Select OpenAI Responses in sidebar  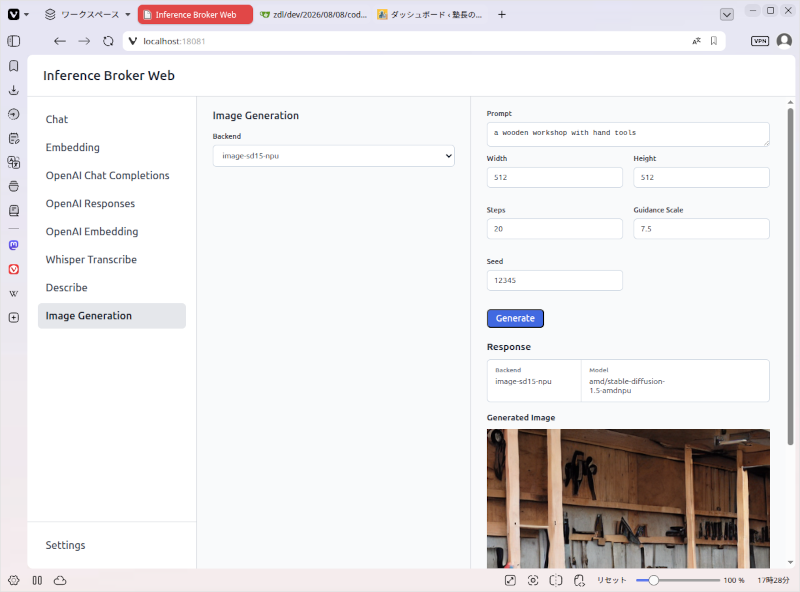pyautogui.click(x=112, y=204)
